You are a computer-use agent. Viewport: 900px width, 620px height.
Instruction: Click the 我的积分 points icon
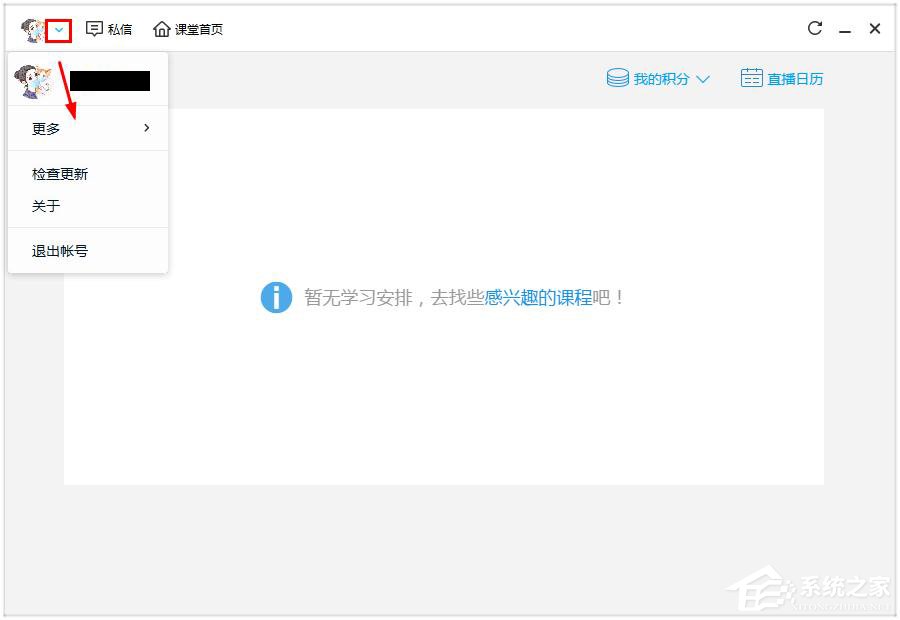click(615, 77)
